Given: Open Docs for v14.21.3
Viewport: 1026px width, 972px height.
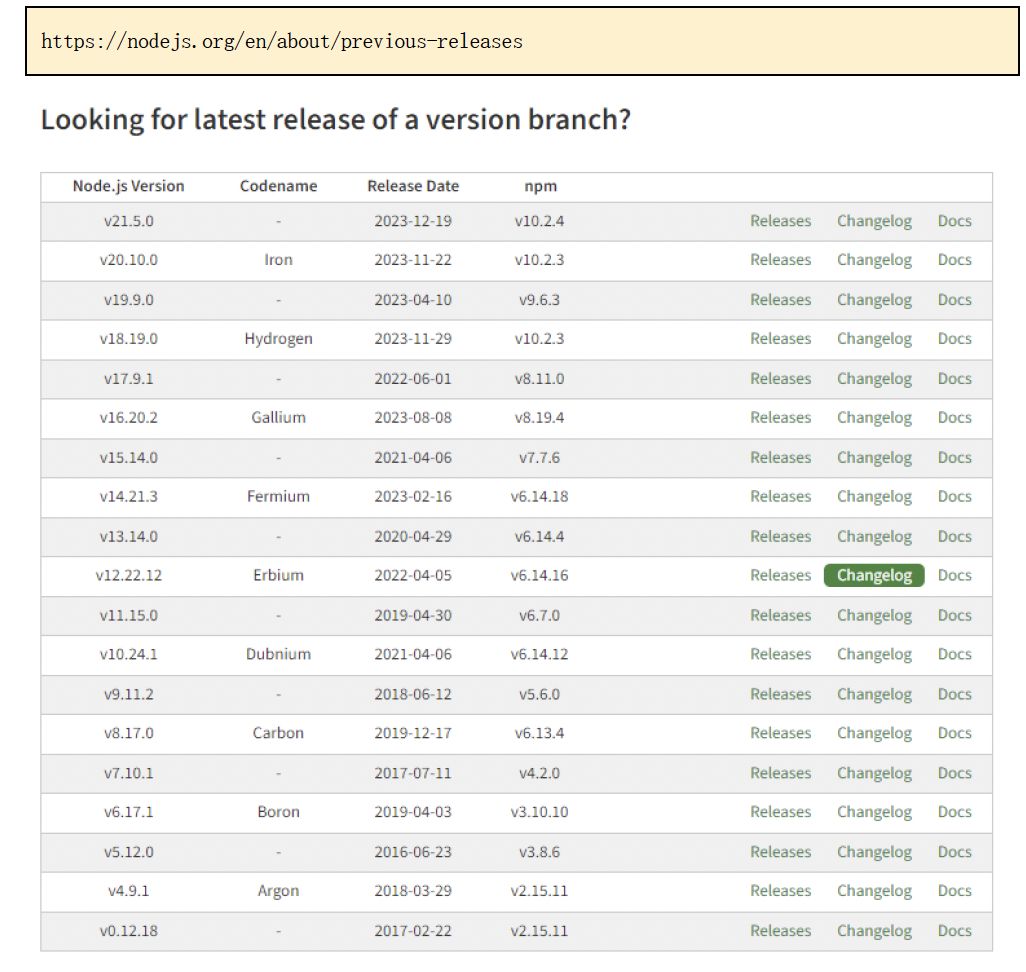Looking at the screenshot, I should [954, 497].
